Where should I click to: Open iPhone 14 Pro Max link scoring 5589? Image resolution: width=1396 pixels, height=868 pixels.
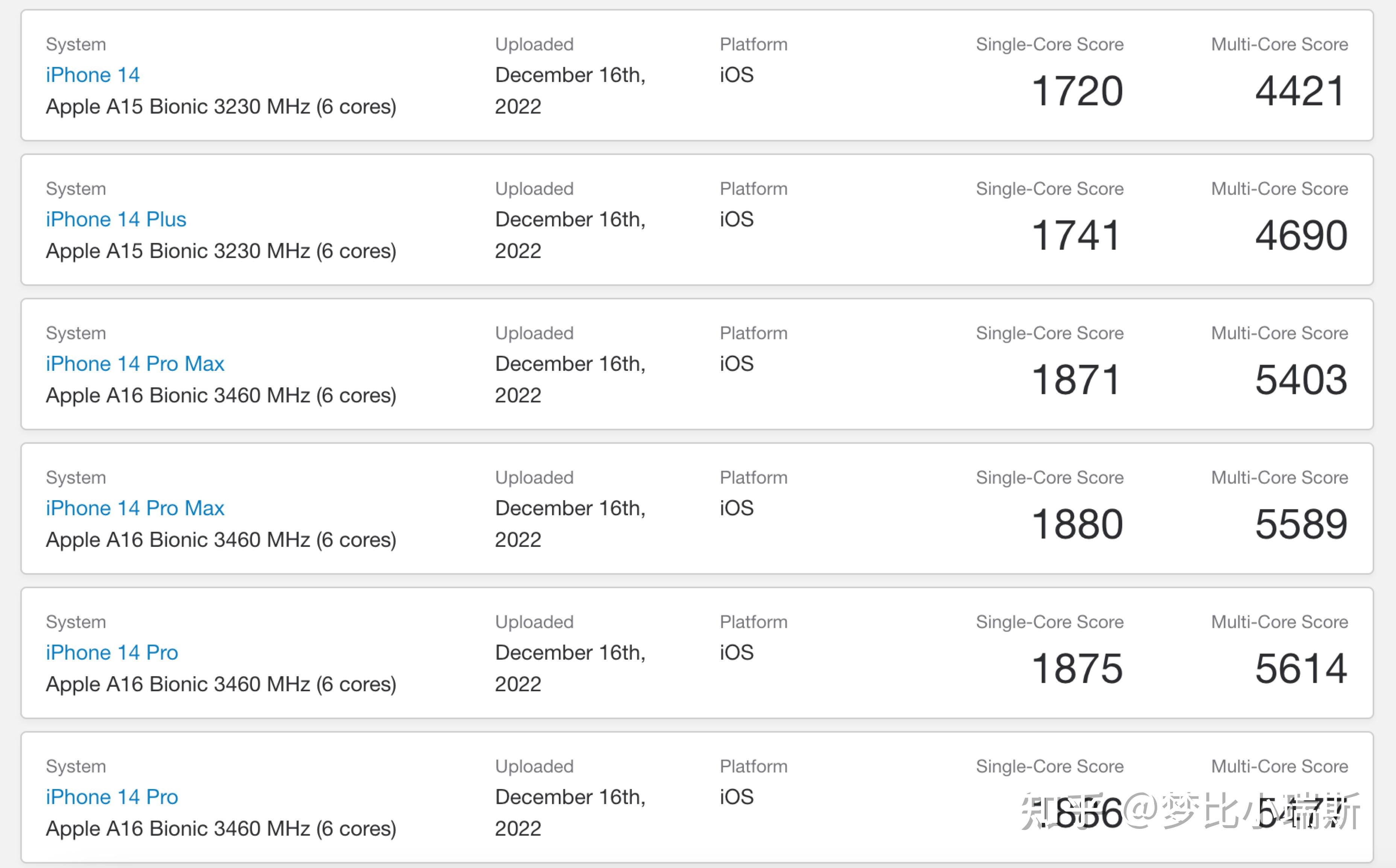point(135,508)
